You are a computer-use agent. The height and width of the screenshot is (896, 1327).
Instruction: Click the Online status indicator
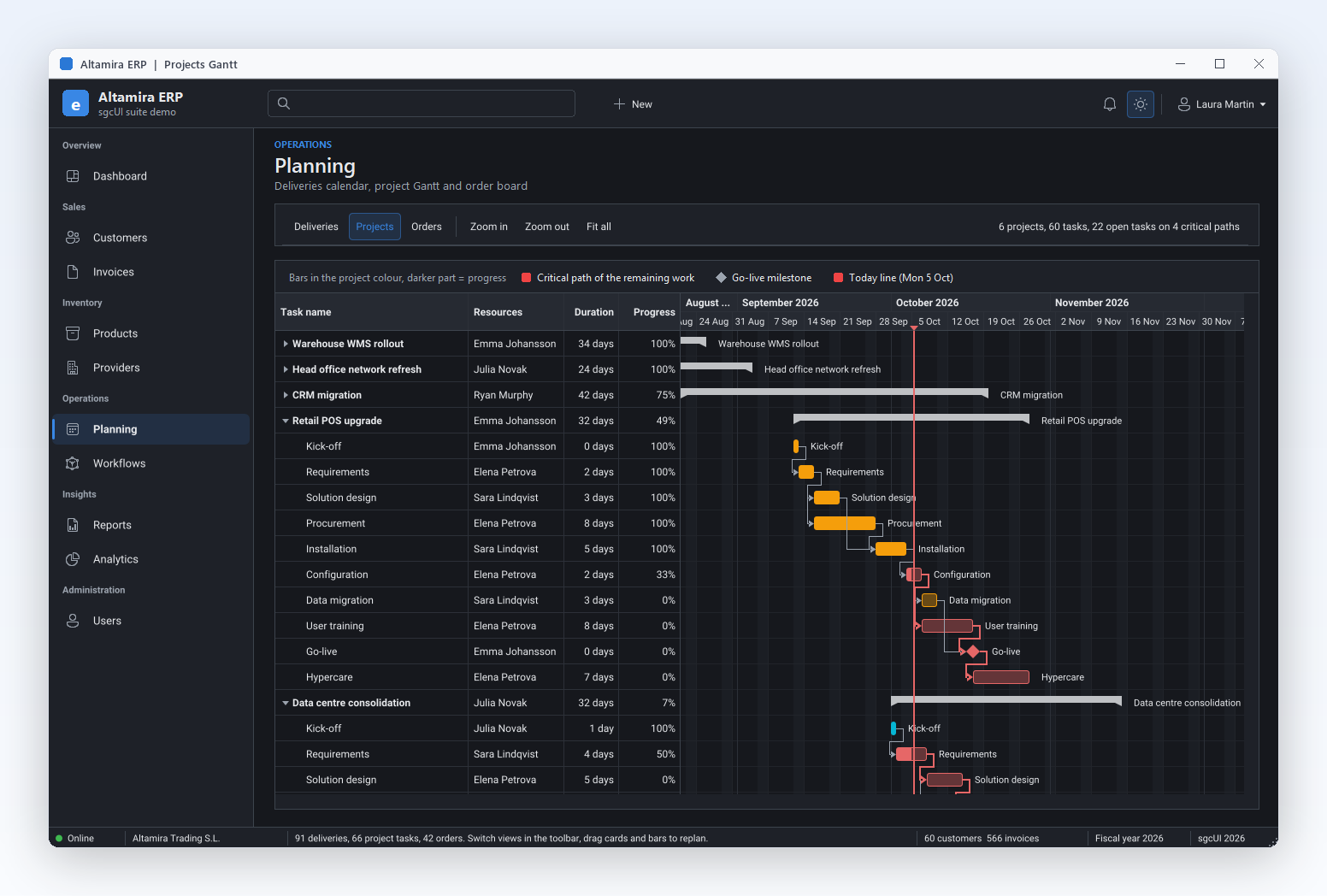[75, 839]
